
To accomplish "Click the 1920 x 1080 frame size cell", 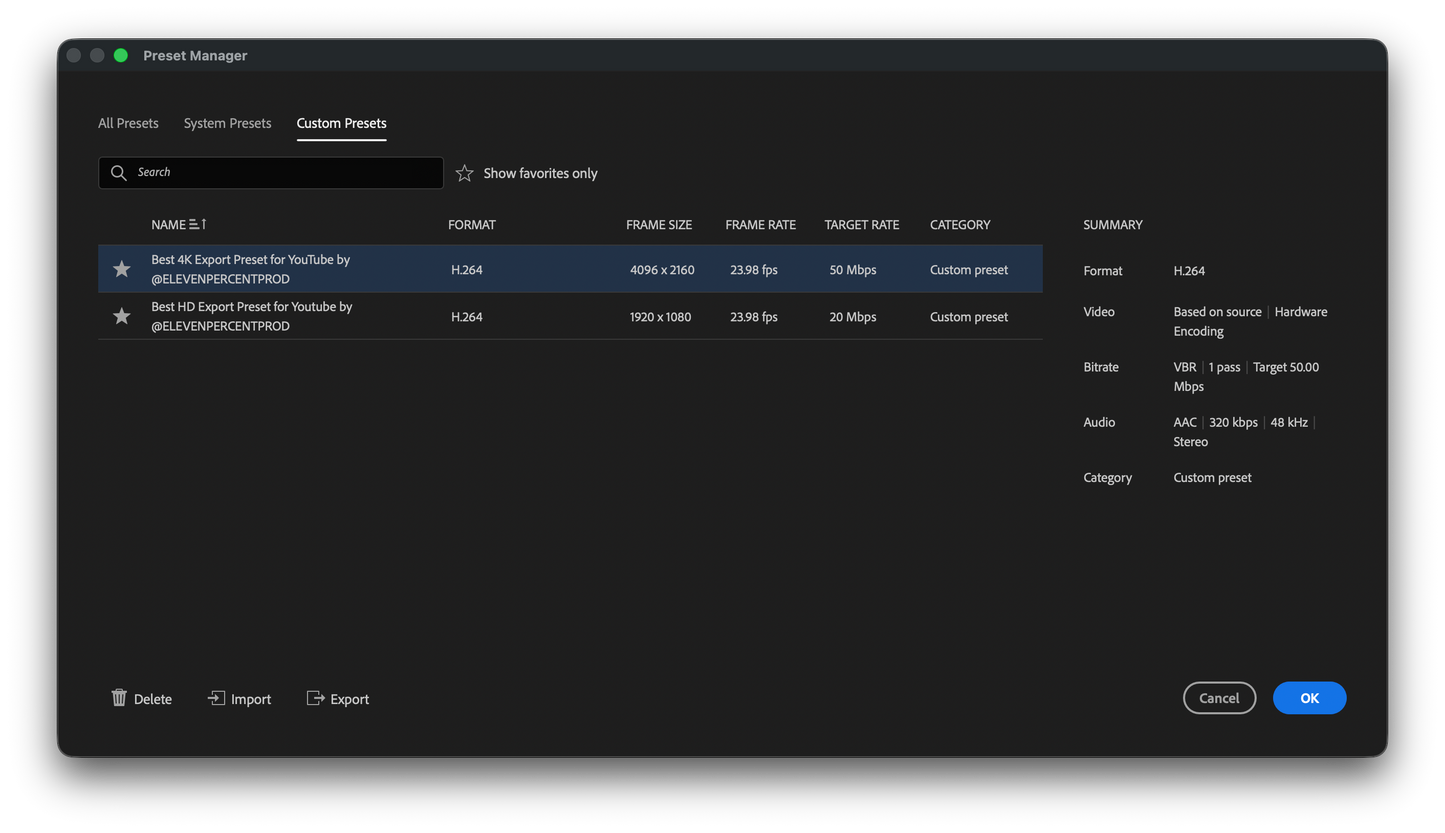I will point(660,317).
